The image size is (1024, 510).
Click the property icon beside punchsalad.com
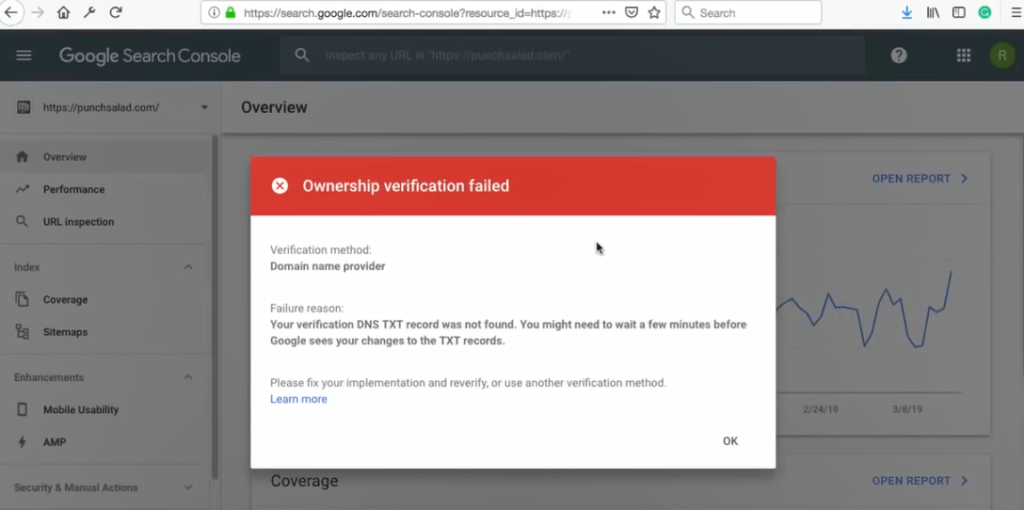point(24,108)
